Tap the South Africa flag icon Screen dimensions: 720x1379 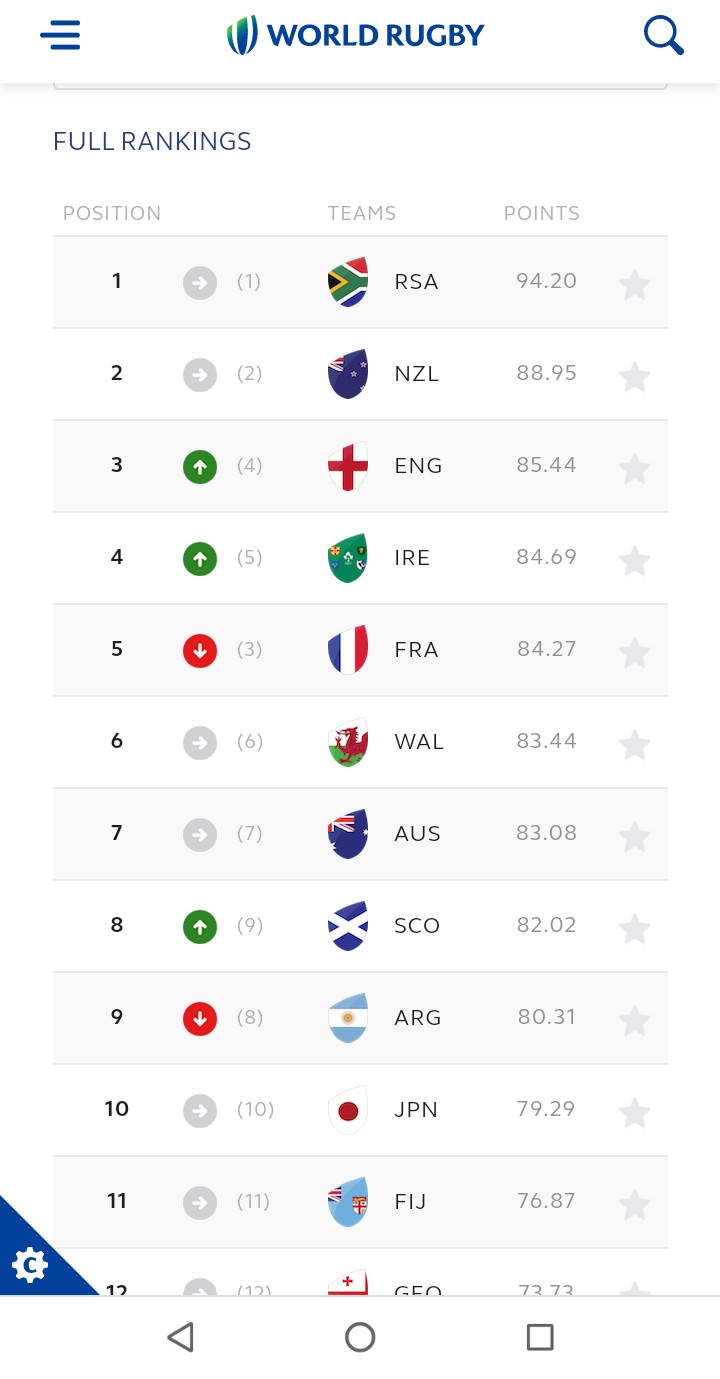click(x=348, y=282)
